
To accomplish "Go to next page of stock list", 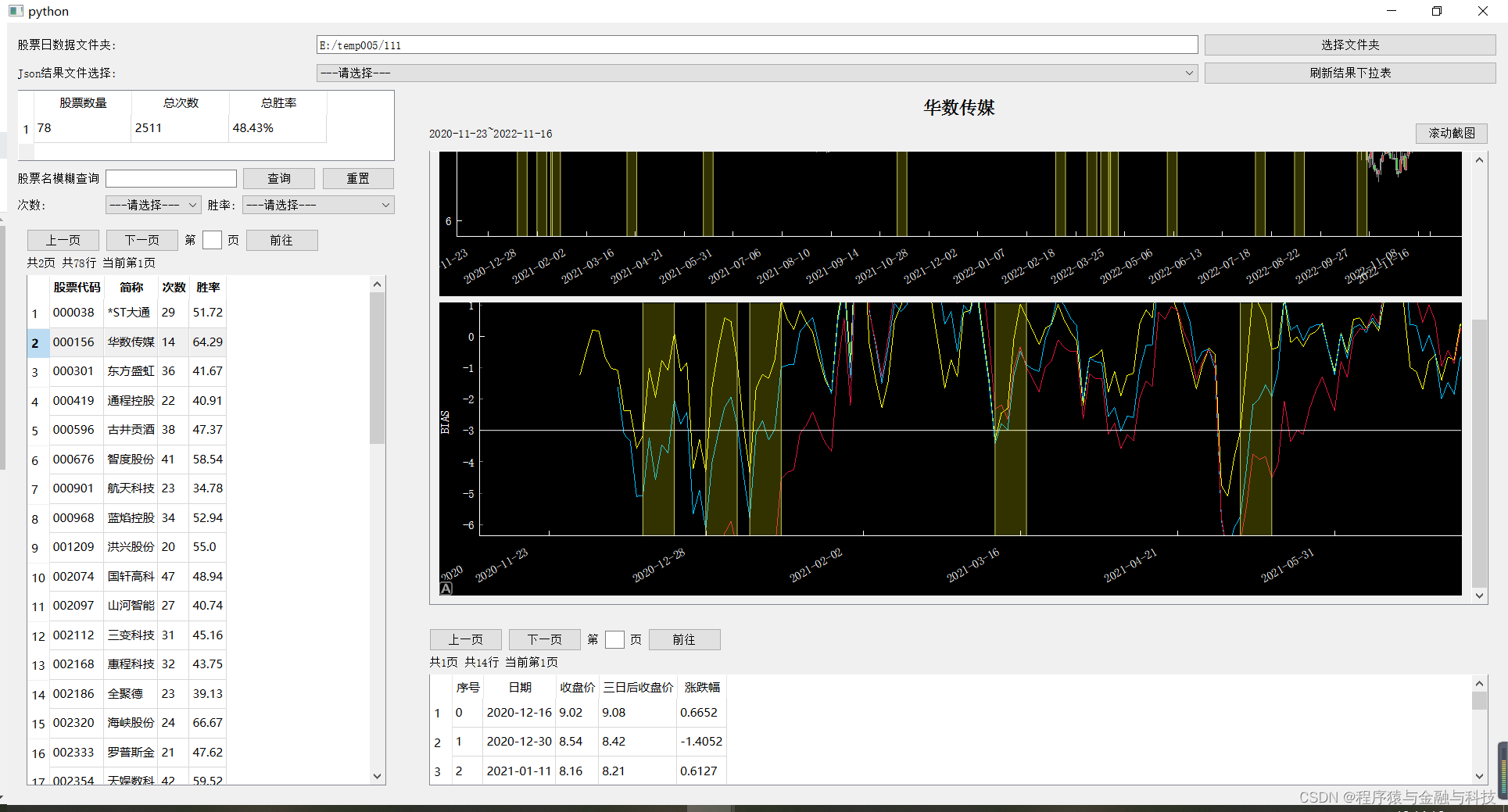I will point(141,240).
